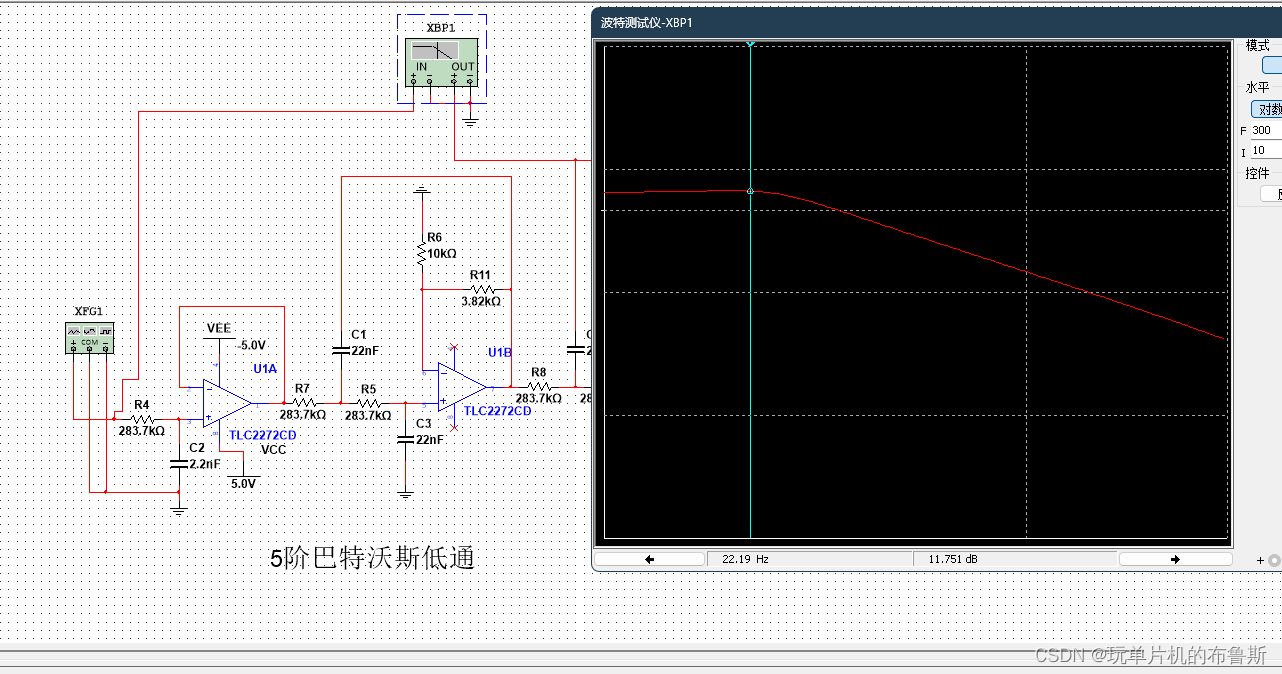This screenshot has height=674, width=1282.
Task: Select the ground symbol below capacitor C2
Action: [178, 509]
